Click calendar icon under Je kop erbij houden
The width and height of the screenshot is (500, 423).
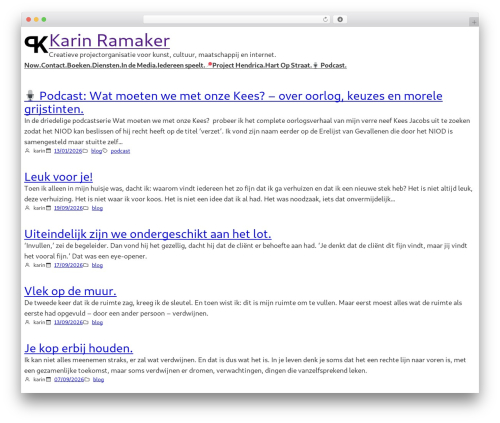click(49, 379)
